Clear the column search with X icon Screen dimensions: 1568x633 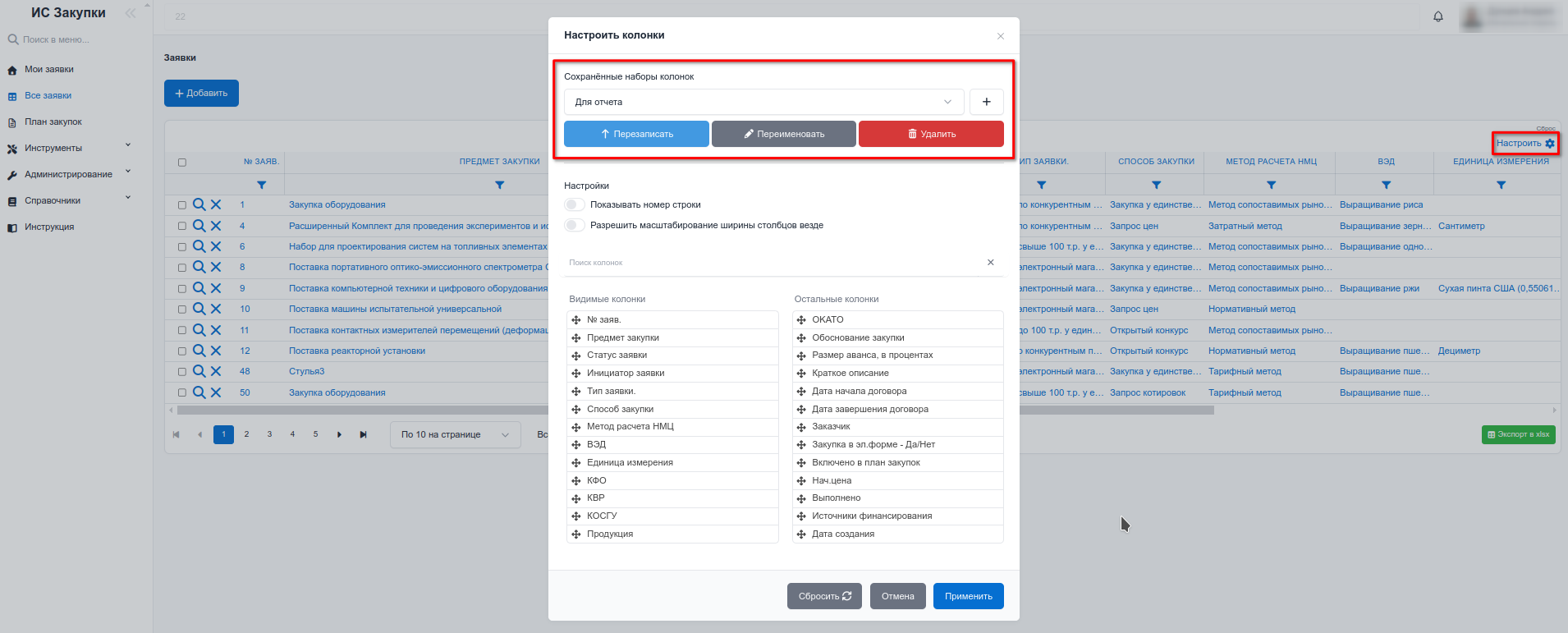[x=990, y=263]
